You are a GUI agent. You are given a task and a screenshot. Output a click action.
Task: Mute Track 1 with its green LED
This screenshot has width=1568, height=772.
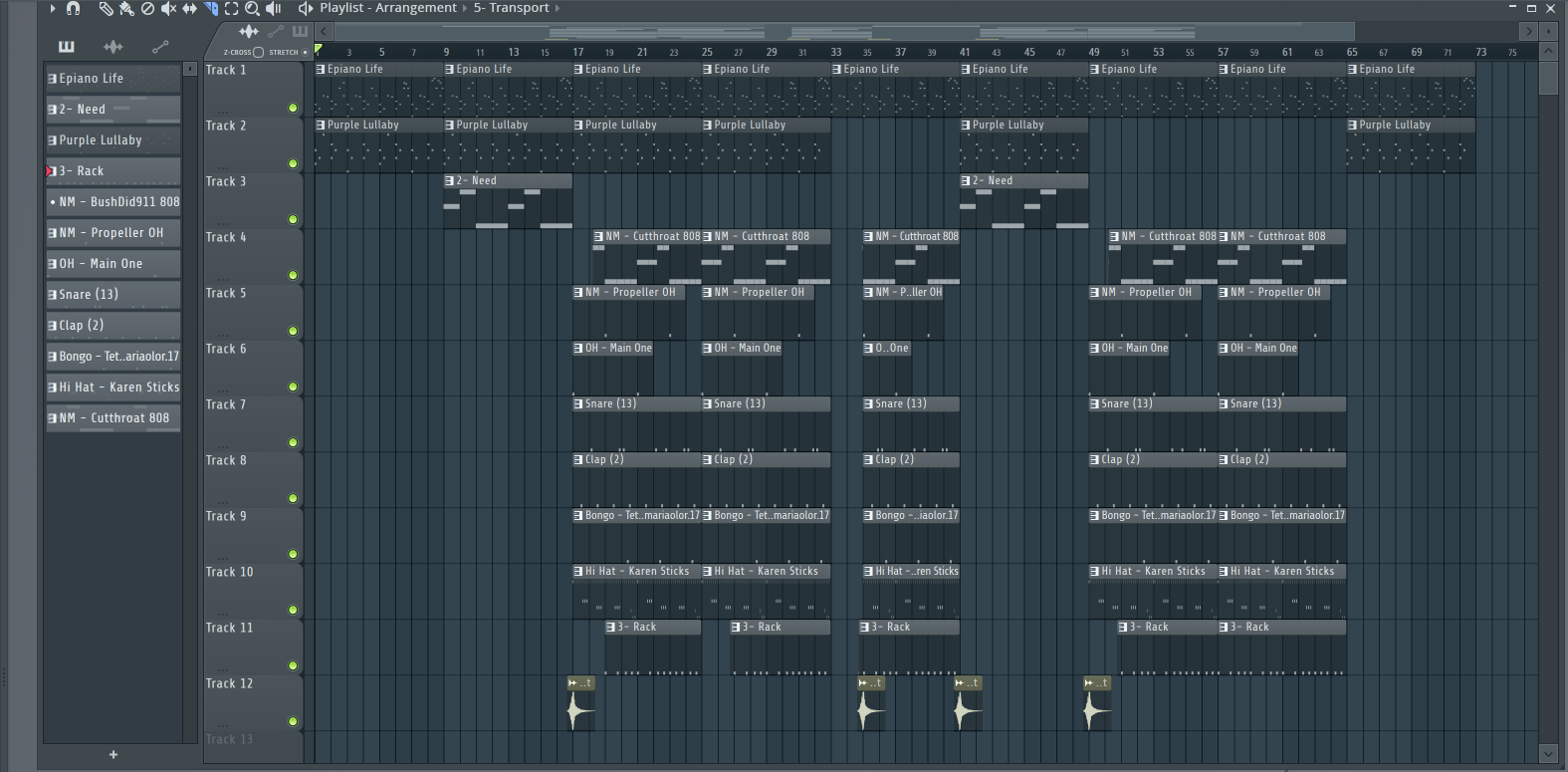[293, 108]
